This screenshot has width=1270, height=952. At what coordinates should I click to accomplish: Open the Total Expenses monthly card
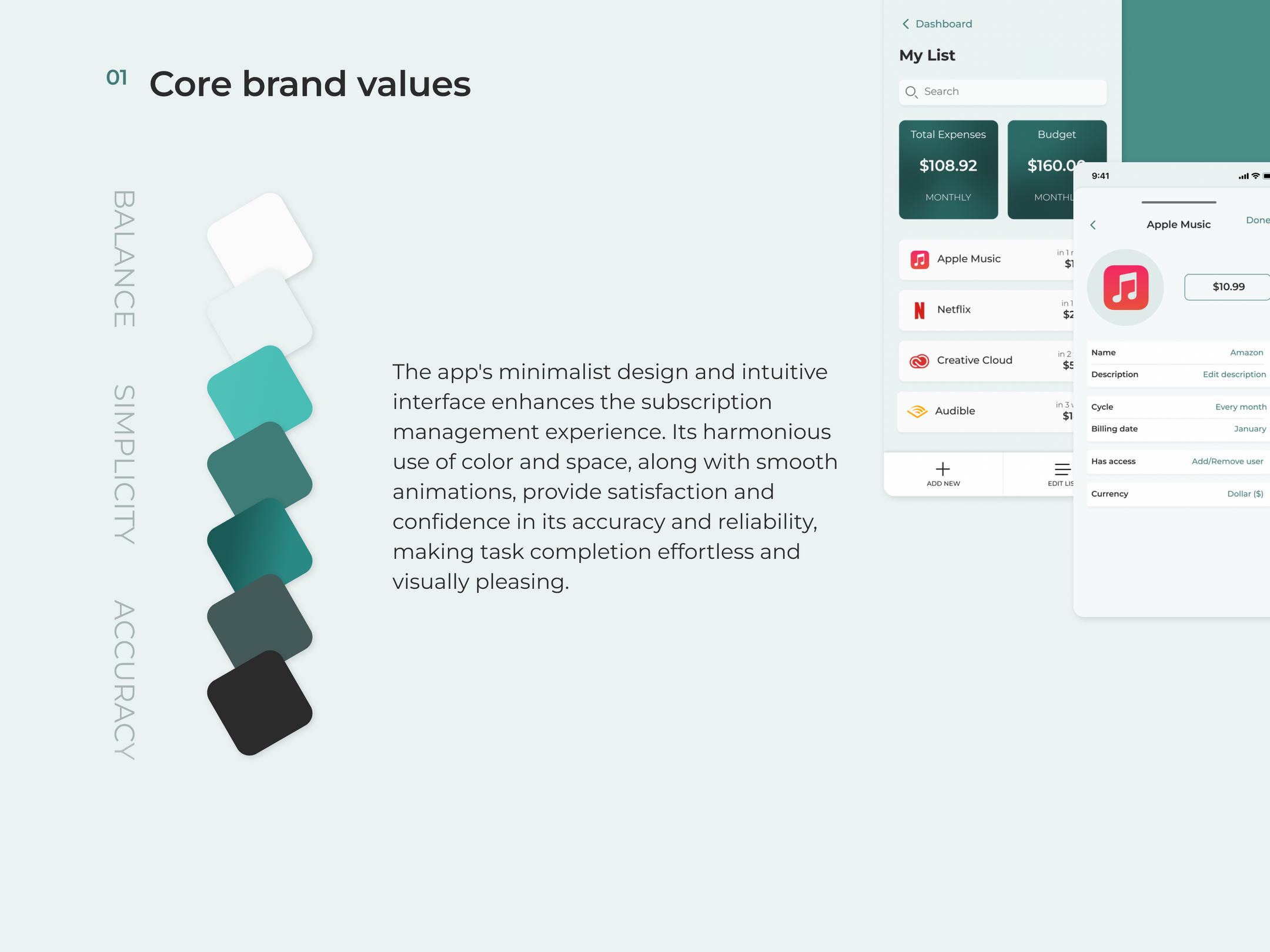click(948, 170)
